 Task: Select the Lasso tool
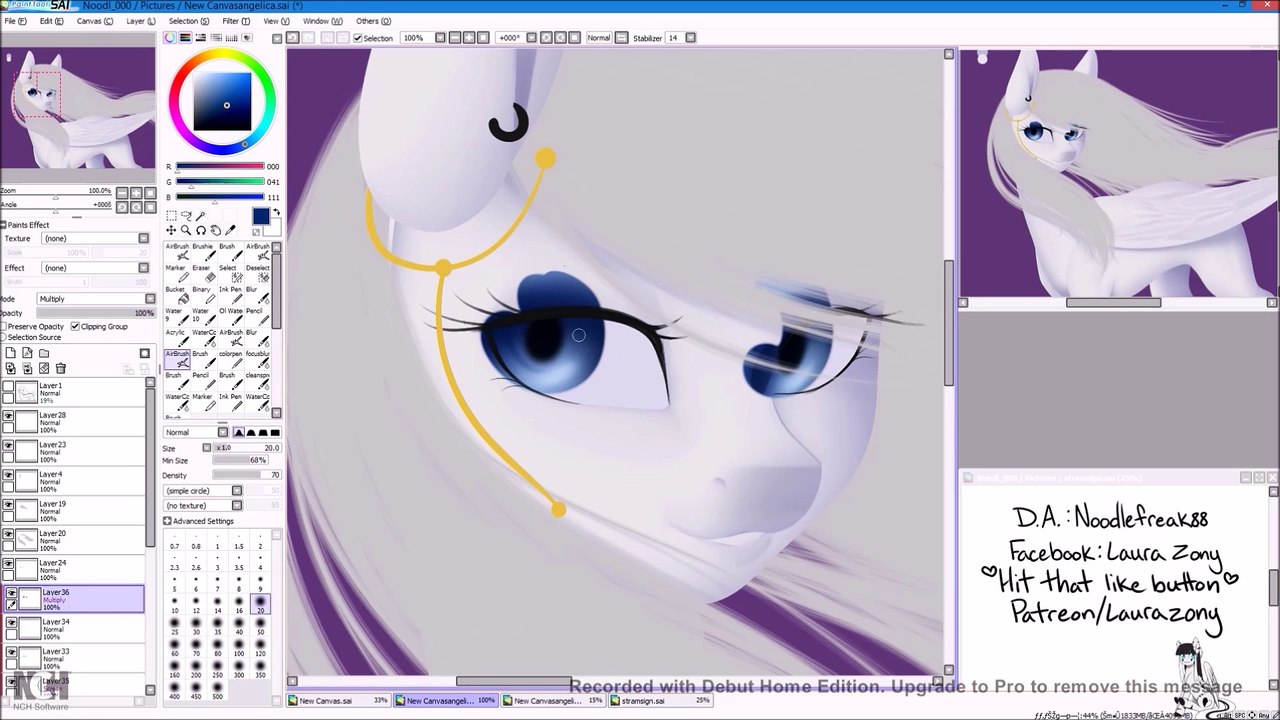(186, 216)
